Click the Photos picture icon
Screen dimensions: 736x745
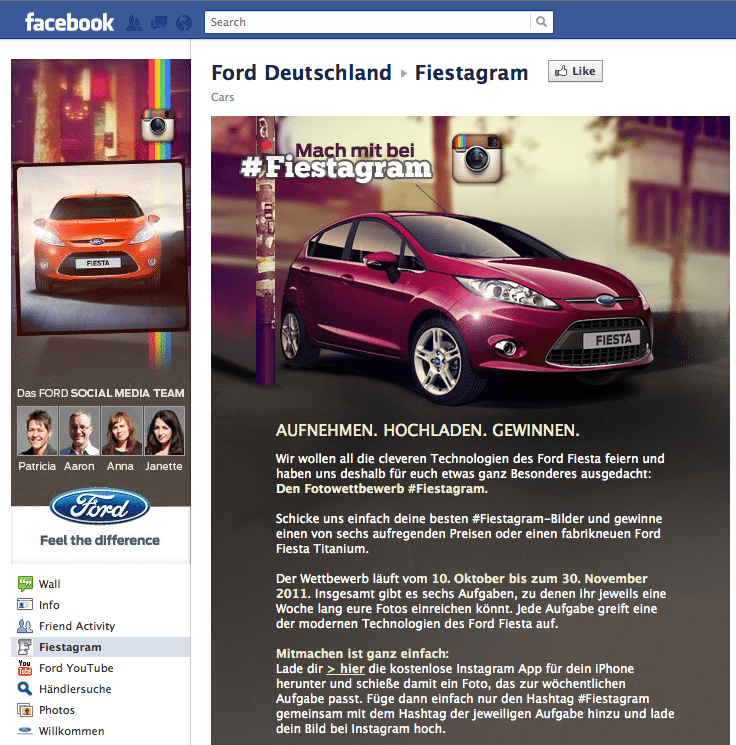point(25,710)
